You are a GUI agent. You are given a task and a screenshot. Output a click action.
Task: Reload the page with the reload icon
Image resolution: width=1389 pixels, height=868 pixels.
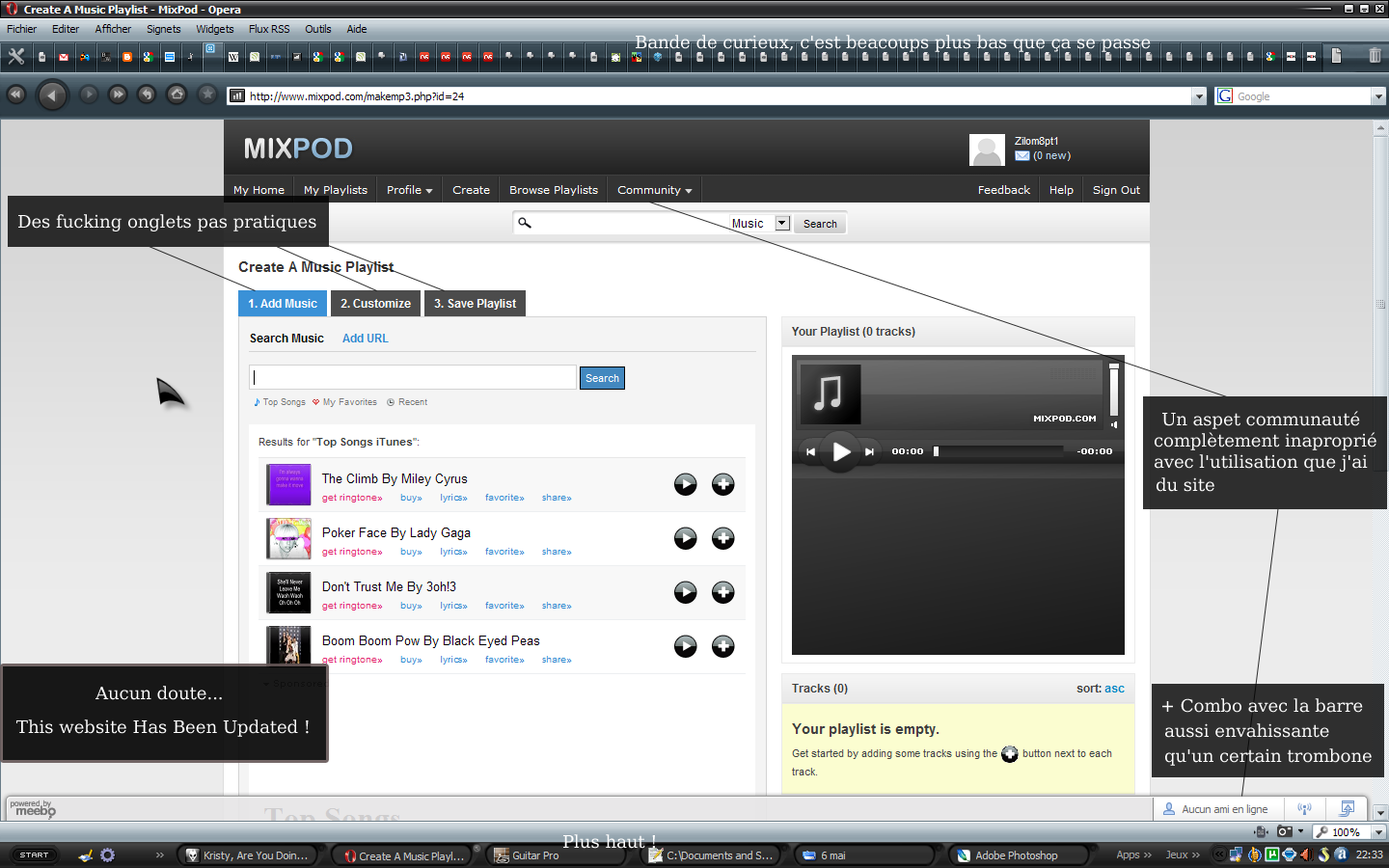pyautogui.click(x=147, y=95)
